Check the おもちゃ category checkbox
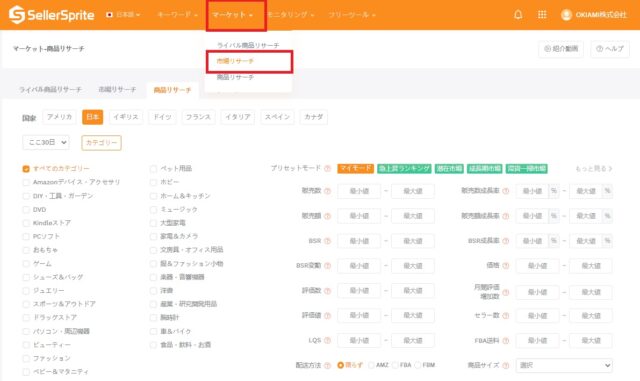Screen dimensions: 640x381 [26, 250]
